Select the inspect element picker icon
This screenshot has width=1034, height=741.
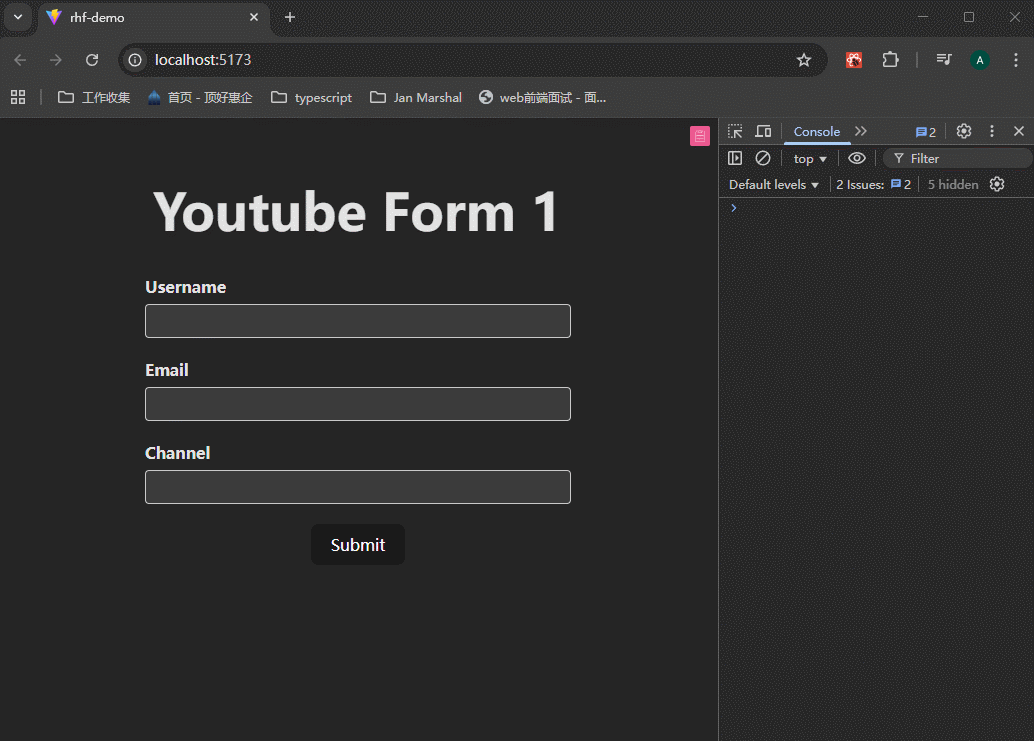coord(735,132)
